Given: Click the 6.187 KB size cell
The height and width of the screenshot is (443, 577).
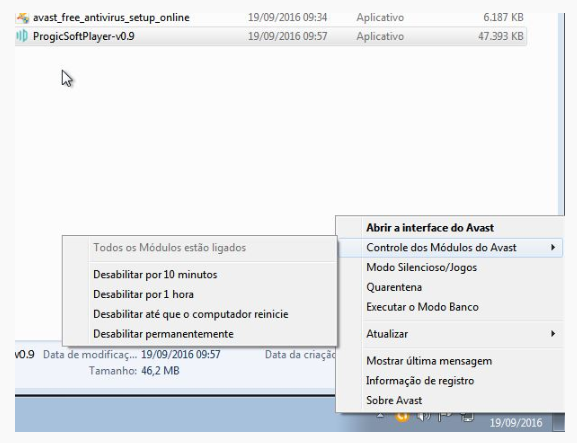Looking at the screenshot, I should [x=503, y=17].
